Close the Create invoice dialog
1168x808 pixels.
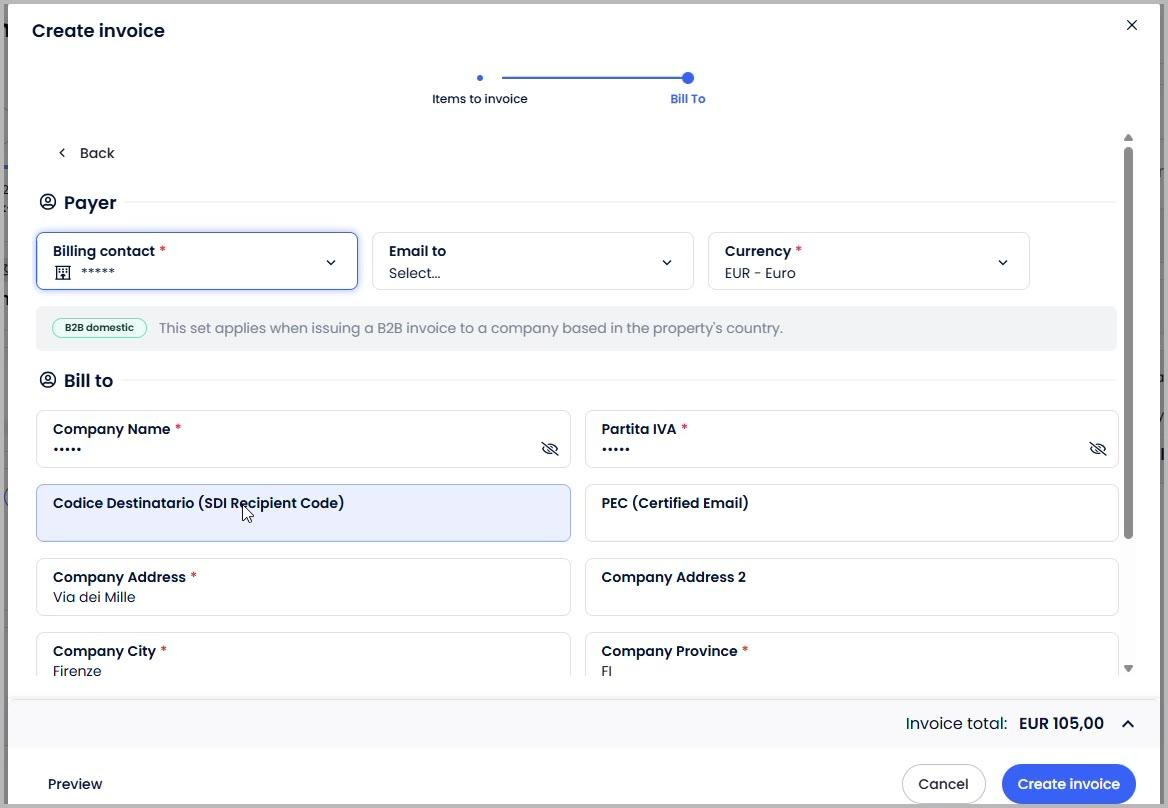[x=1132, y=25]
